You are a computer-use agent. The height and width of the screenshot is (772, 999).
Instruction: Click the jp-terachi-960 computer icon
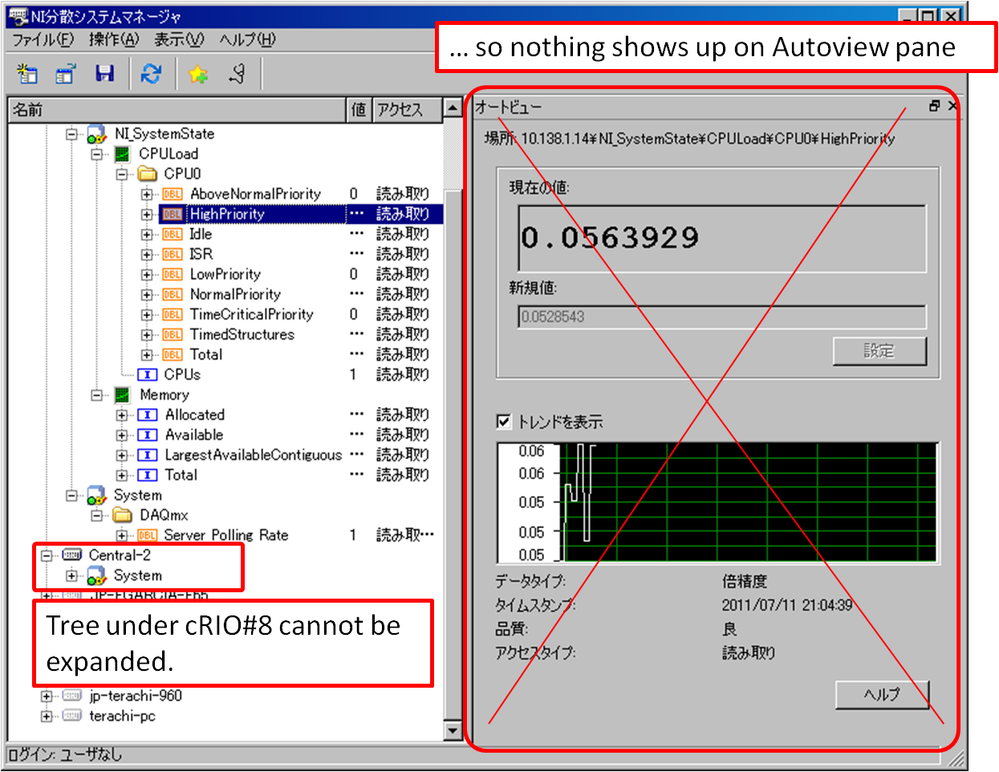coord(72,696)
